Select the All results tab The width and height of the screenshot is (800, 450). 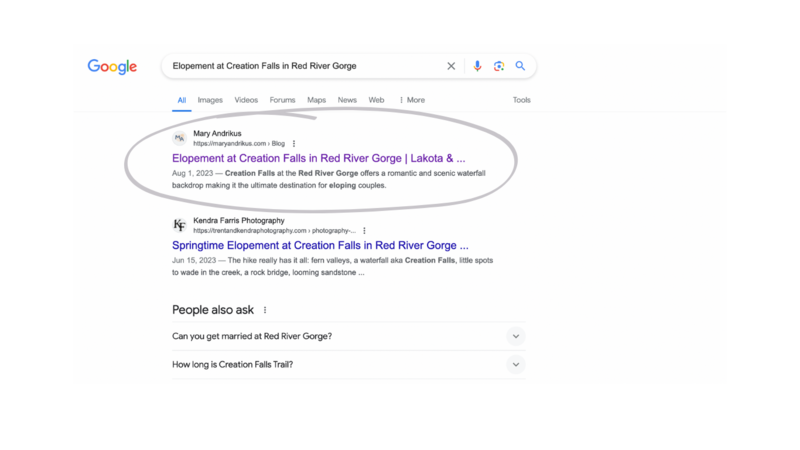click(182, 100)
